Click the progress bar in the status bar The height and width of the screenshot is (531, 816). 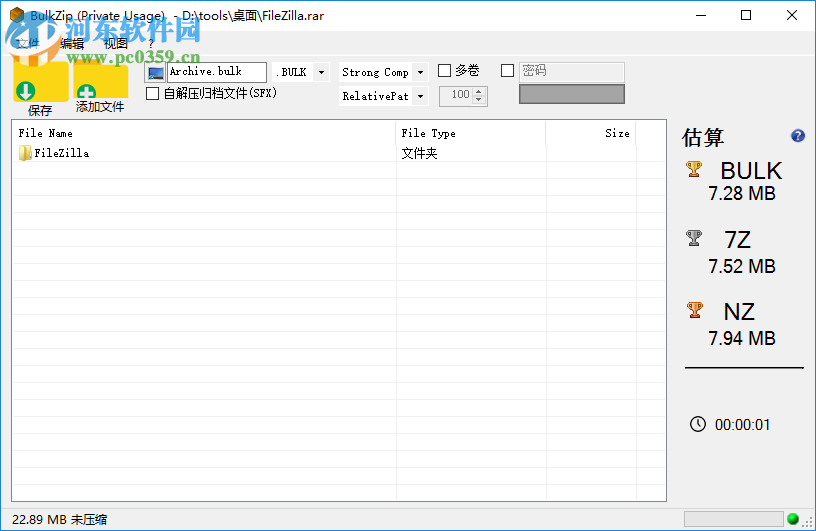[x=733, y=519]
